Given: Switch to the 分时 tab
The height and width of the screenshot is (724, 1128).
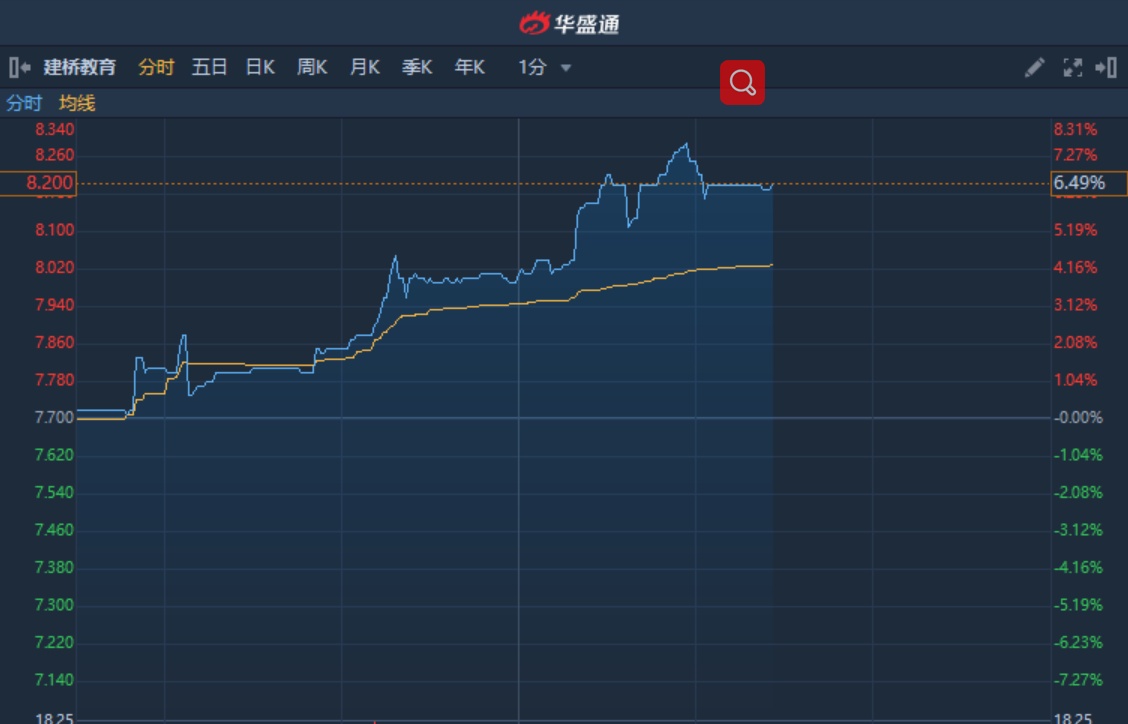Looking at the screenshot, I should (156, 68).
